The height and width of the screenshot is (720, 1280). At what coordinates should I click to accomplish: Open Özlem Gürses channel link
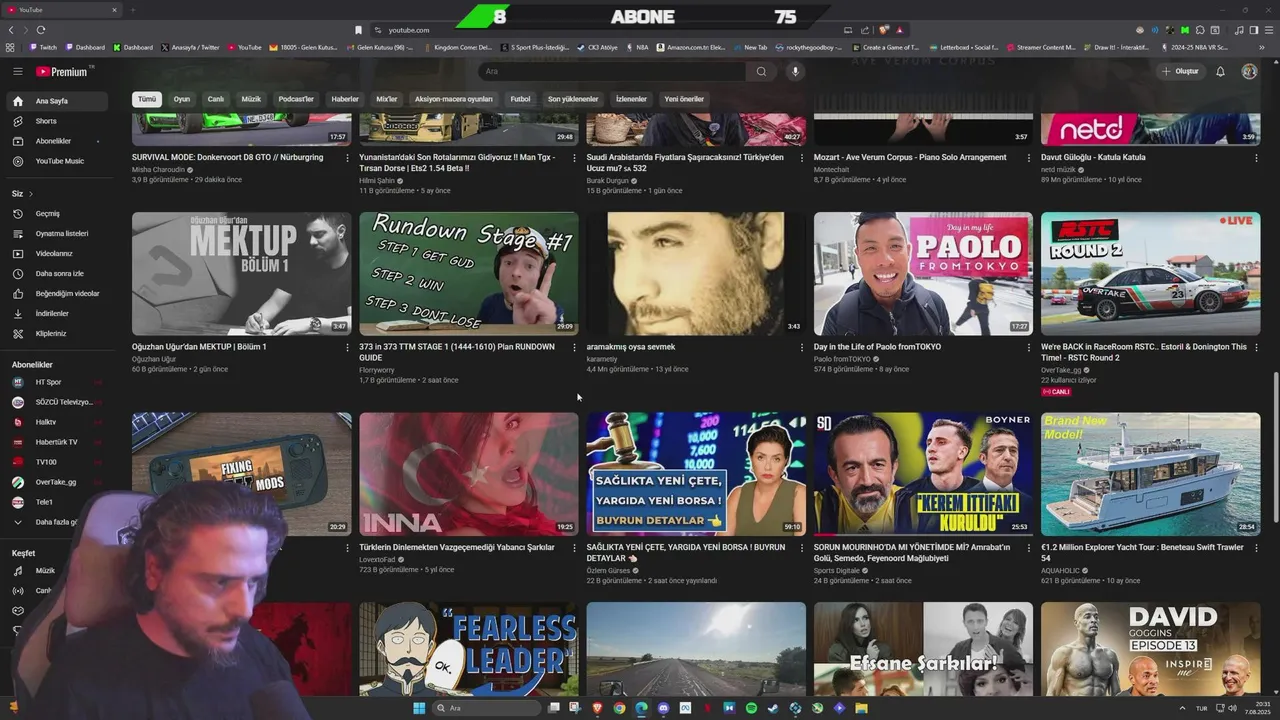(x=608, y=570)
